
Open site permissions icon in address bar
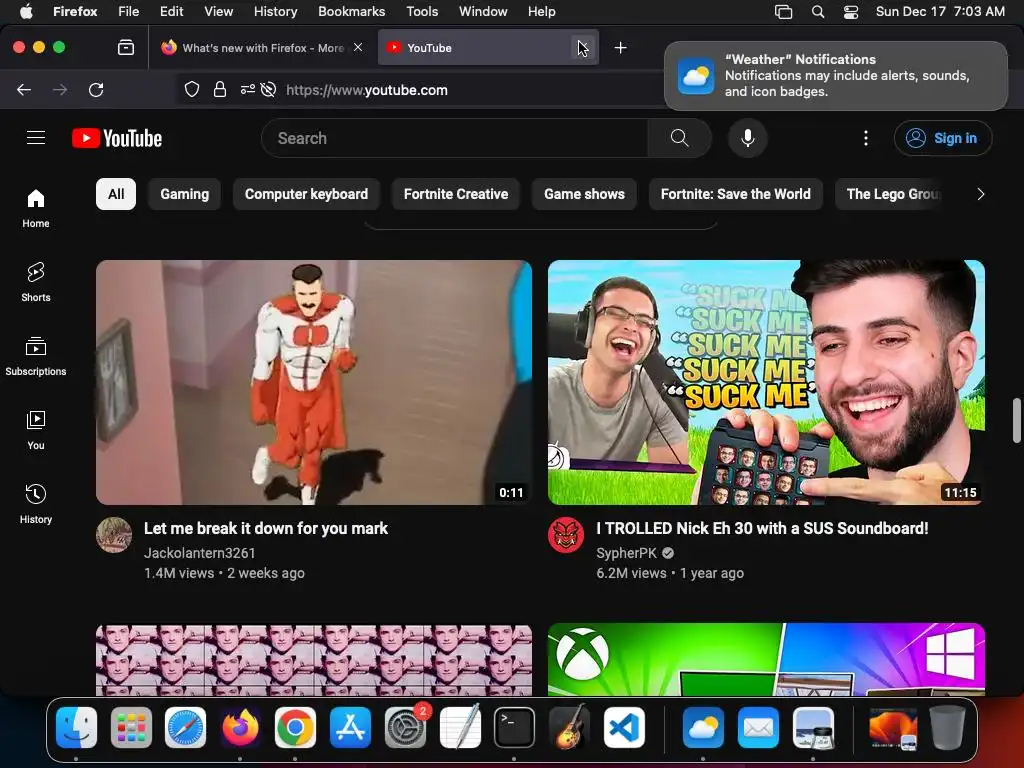coord(248,89)
